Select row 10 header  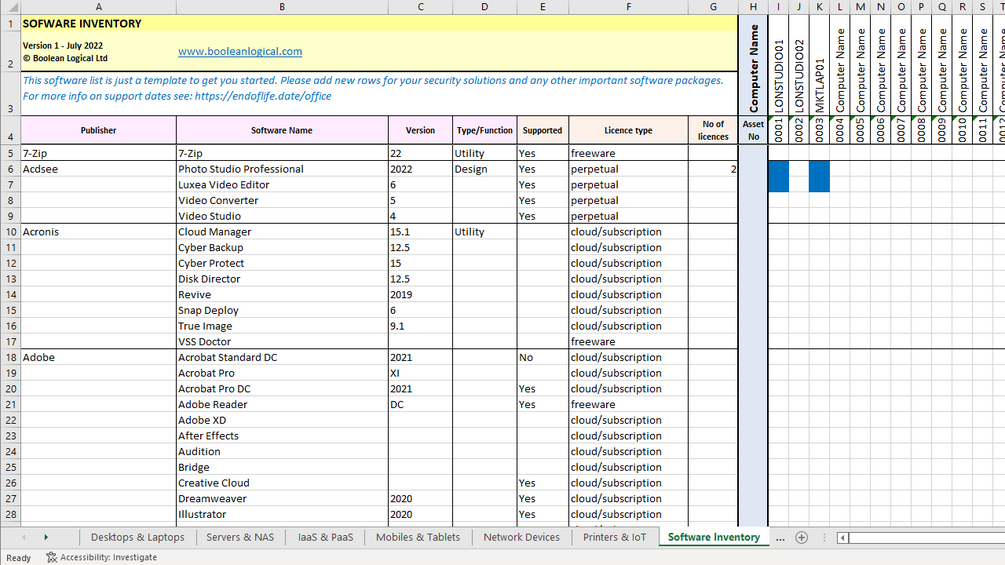click(x=10, y=232)
